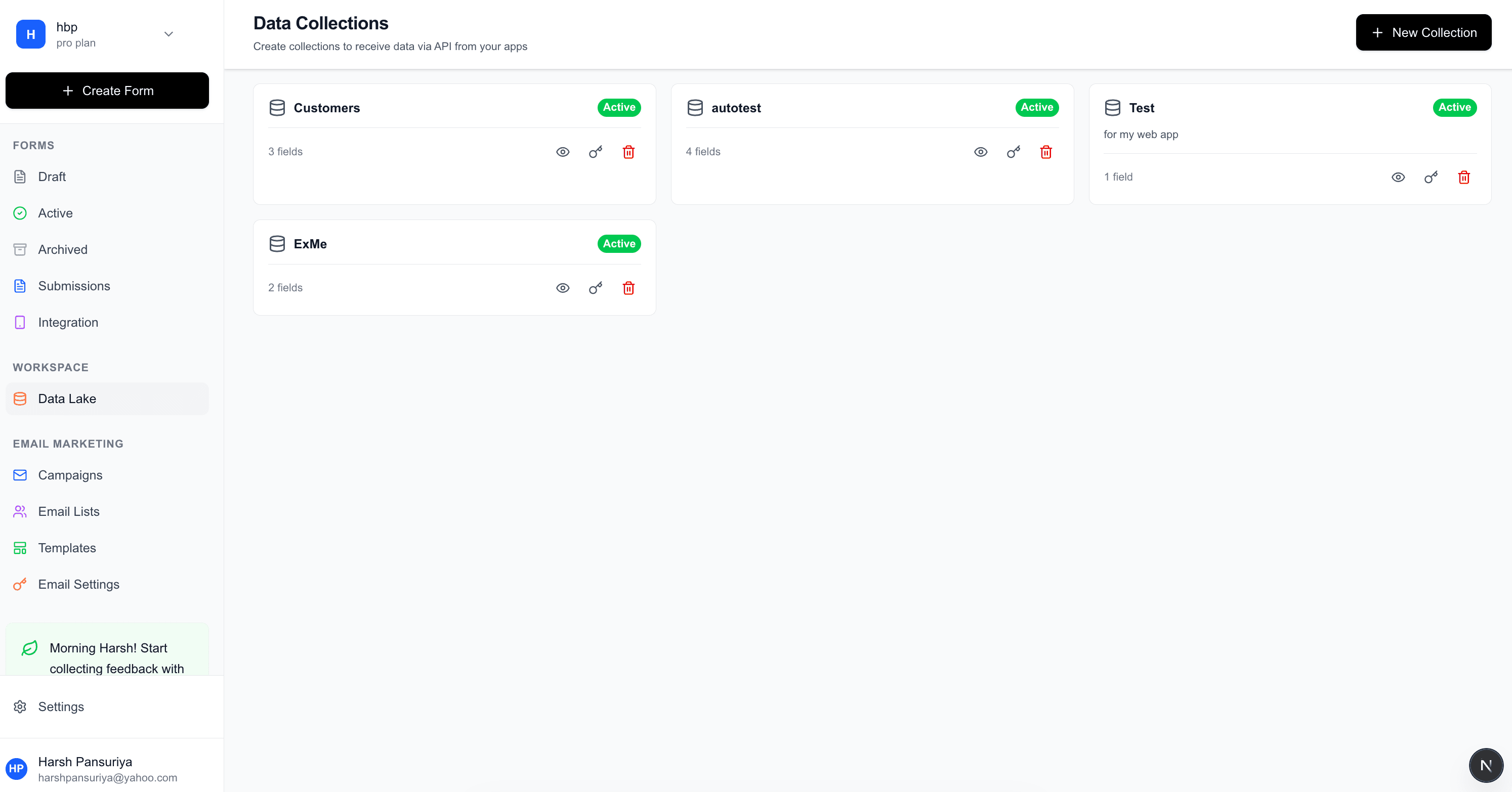This screenshot has height=792, width=1512.
Task: Click the API key icon on the ExMe card
Action: [x=595, y=287]
